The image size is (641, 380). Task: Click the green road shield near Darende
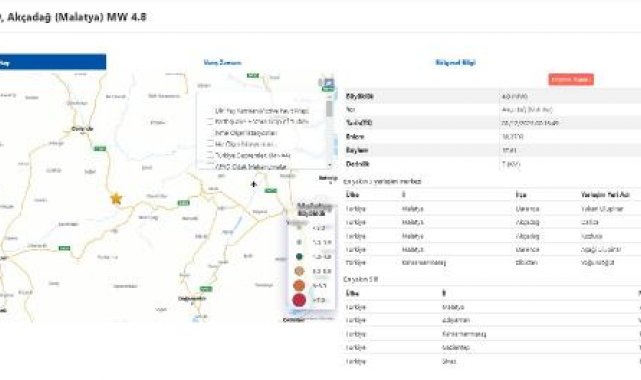(x=100, y=149)
